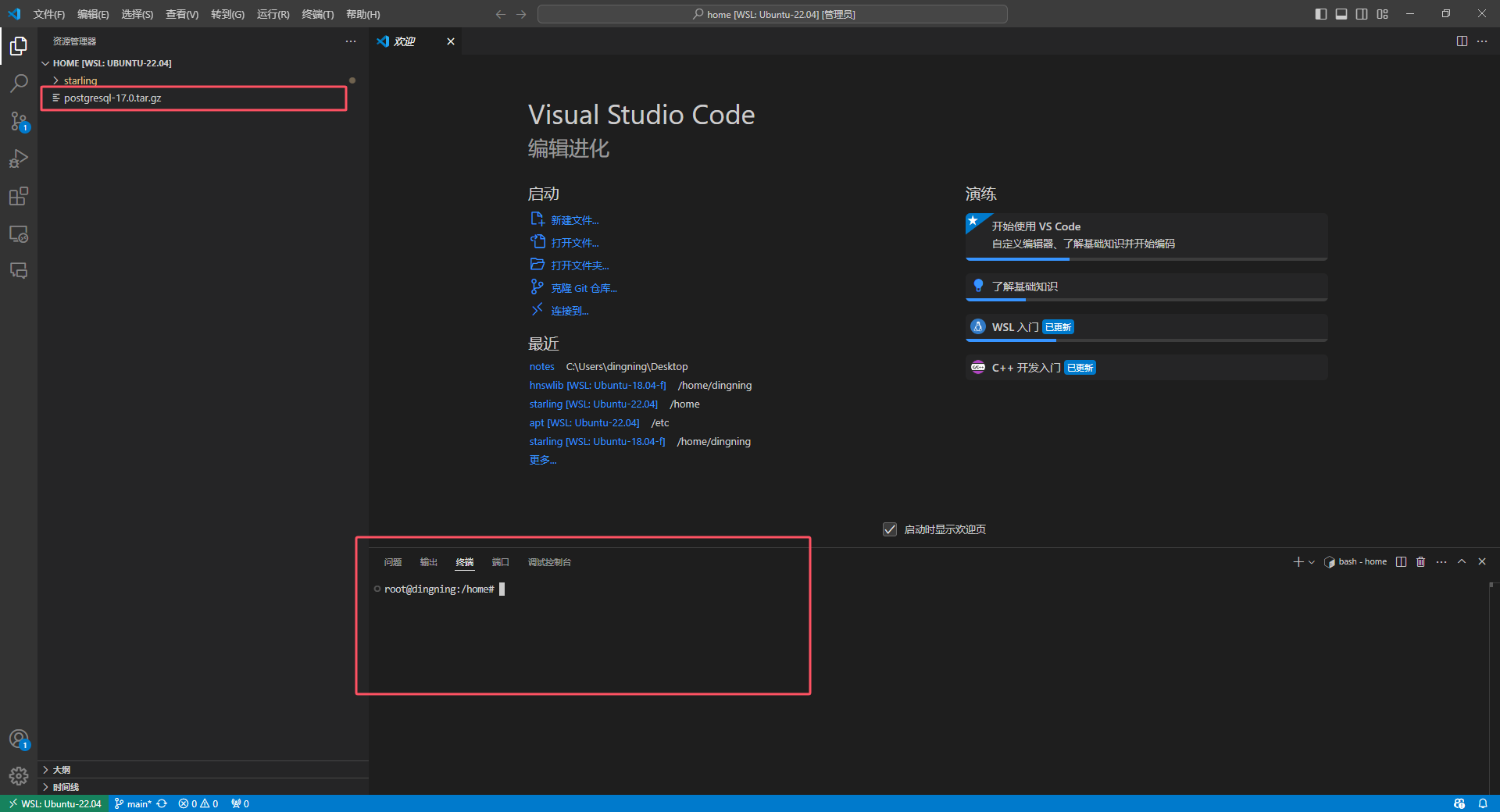Click the forwarded ports status item

[x=240, y=803]
